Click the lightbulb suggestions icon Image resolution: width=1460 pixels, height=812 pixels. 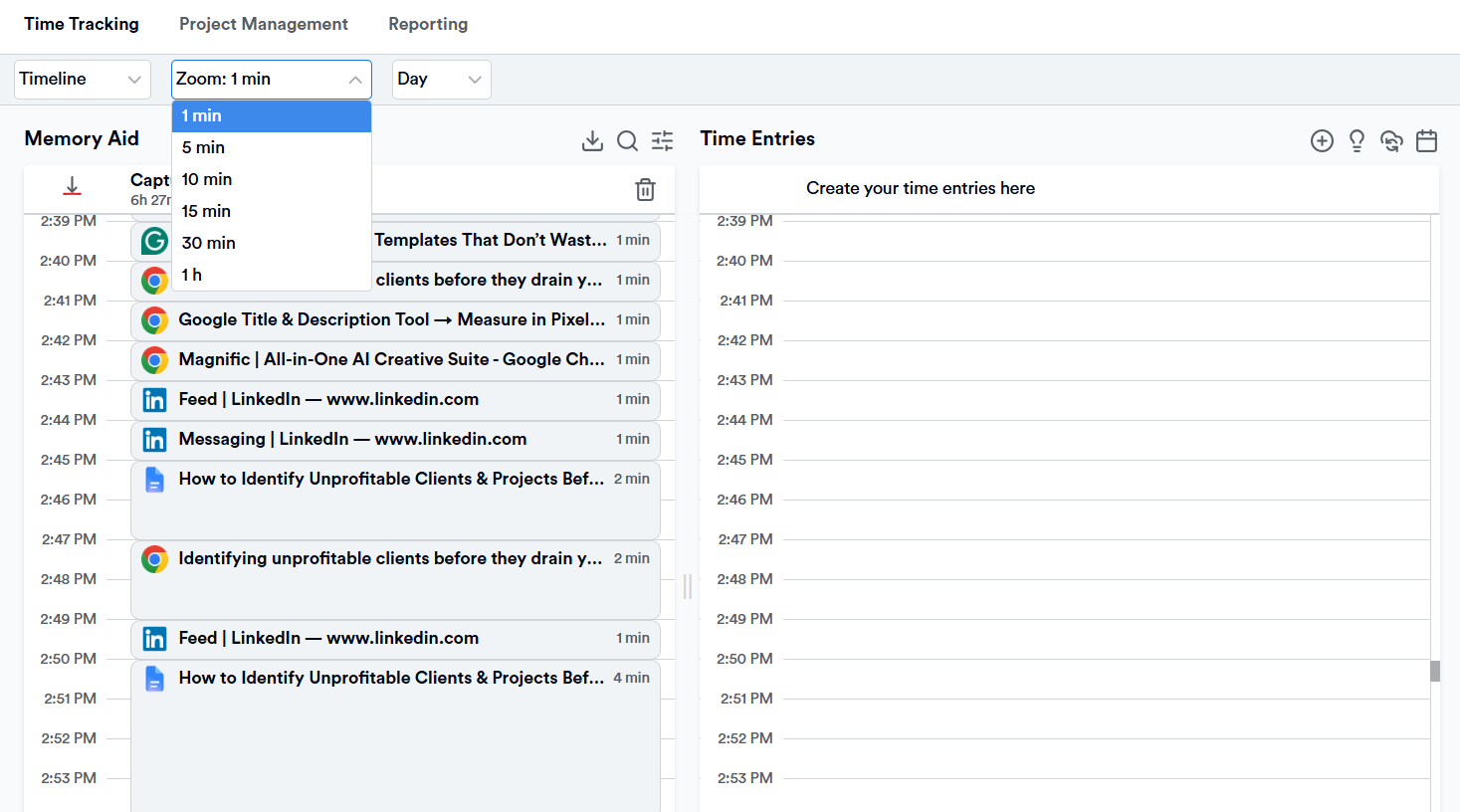tap(1356, 140)
